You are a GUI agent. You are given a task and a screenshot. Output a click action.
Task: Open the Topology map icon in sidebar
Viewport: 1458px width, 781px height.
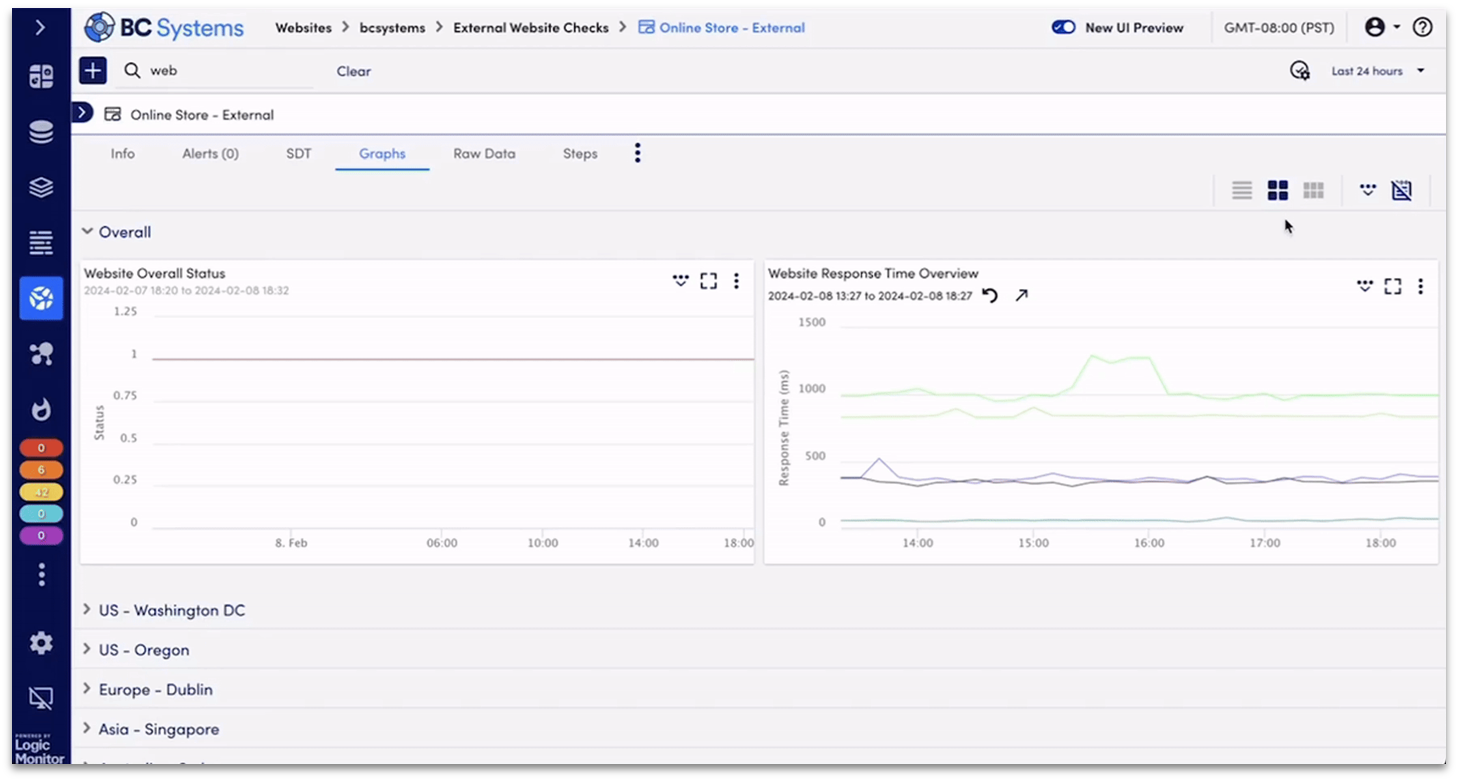coord(41,353)
